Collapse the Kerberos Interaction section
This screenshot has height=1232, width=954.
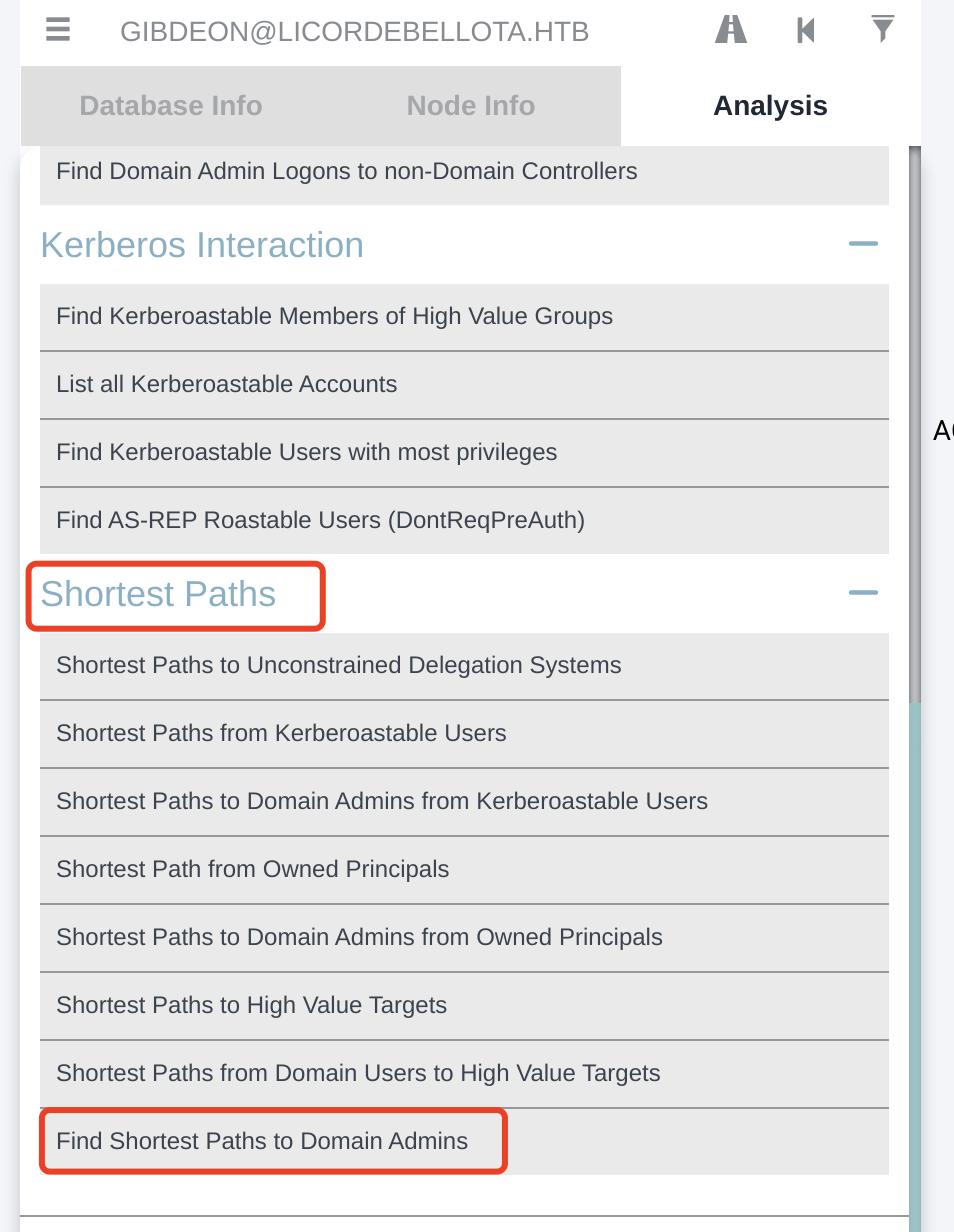862,245
